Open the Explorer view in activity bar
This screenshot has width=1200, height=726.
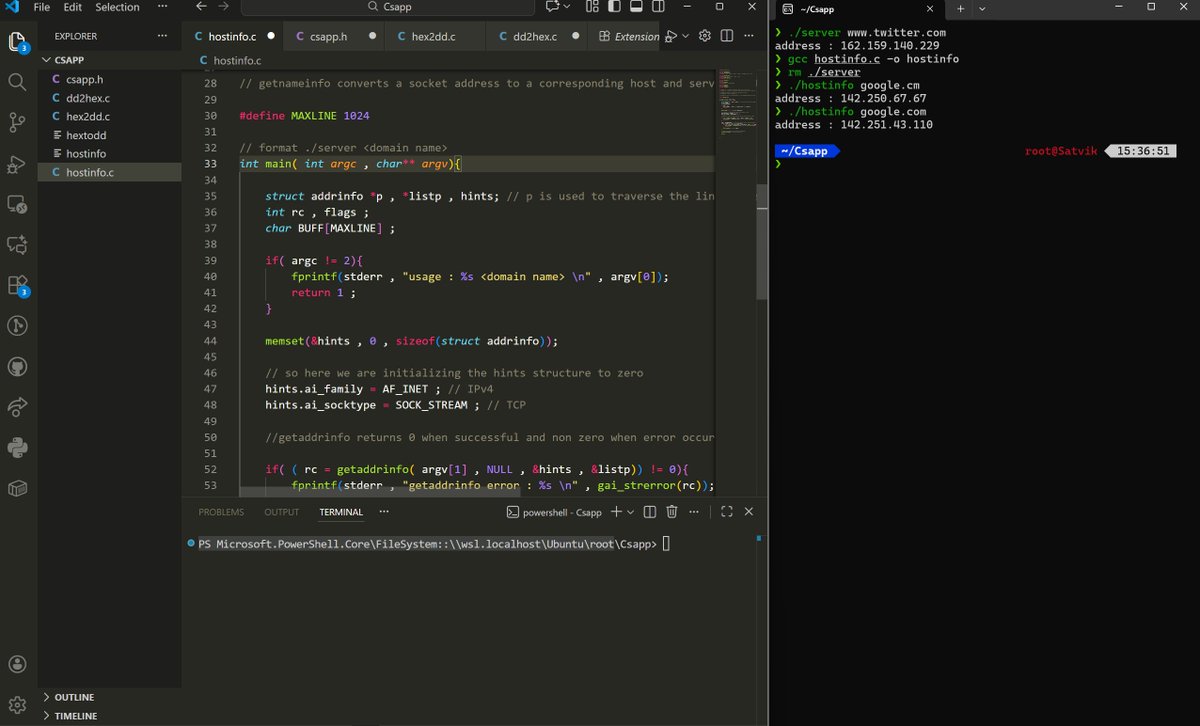coord(17,42)
